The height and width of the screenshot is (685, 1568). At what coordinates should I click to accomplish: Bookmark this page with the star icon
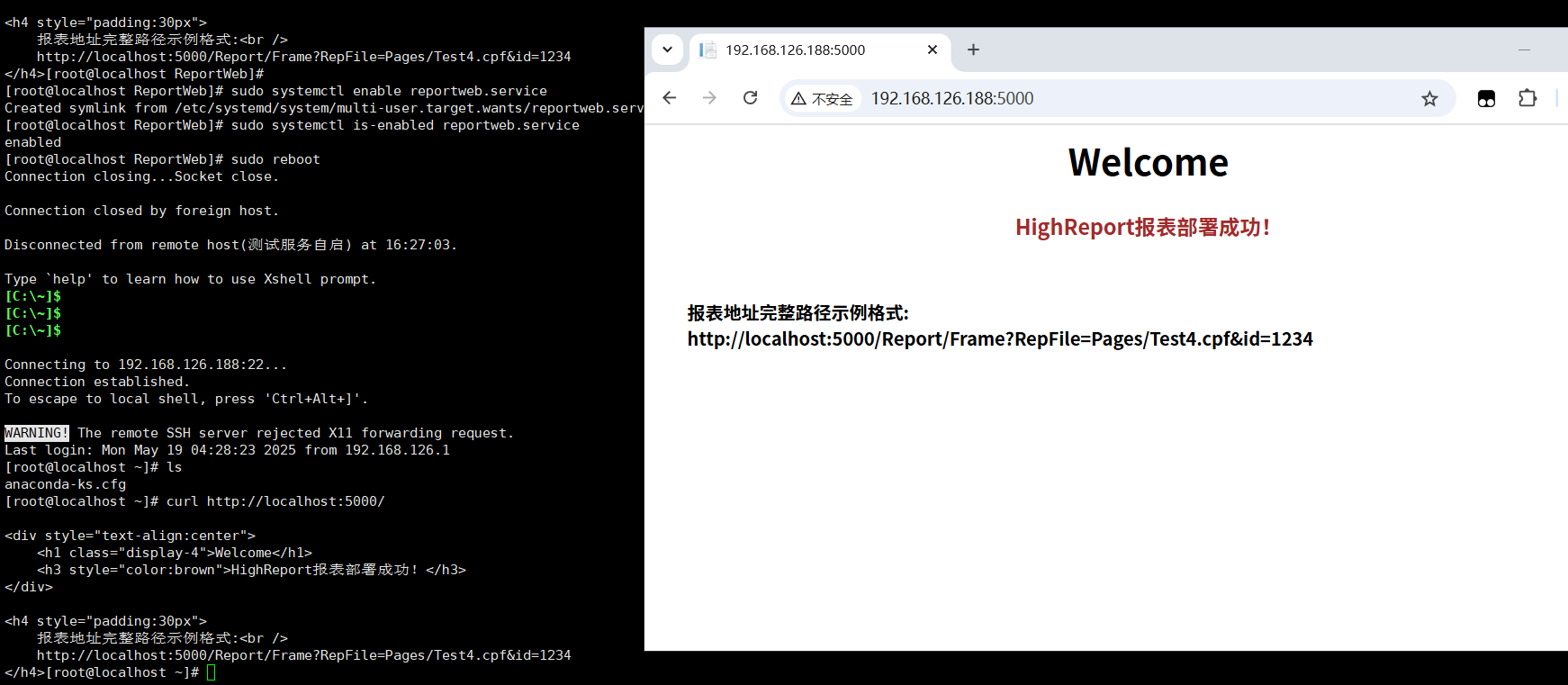tap(1429, 98)
